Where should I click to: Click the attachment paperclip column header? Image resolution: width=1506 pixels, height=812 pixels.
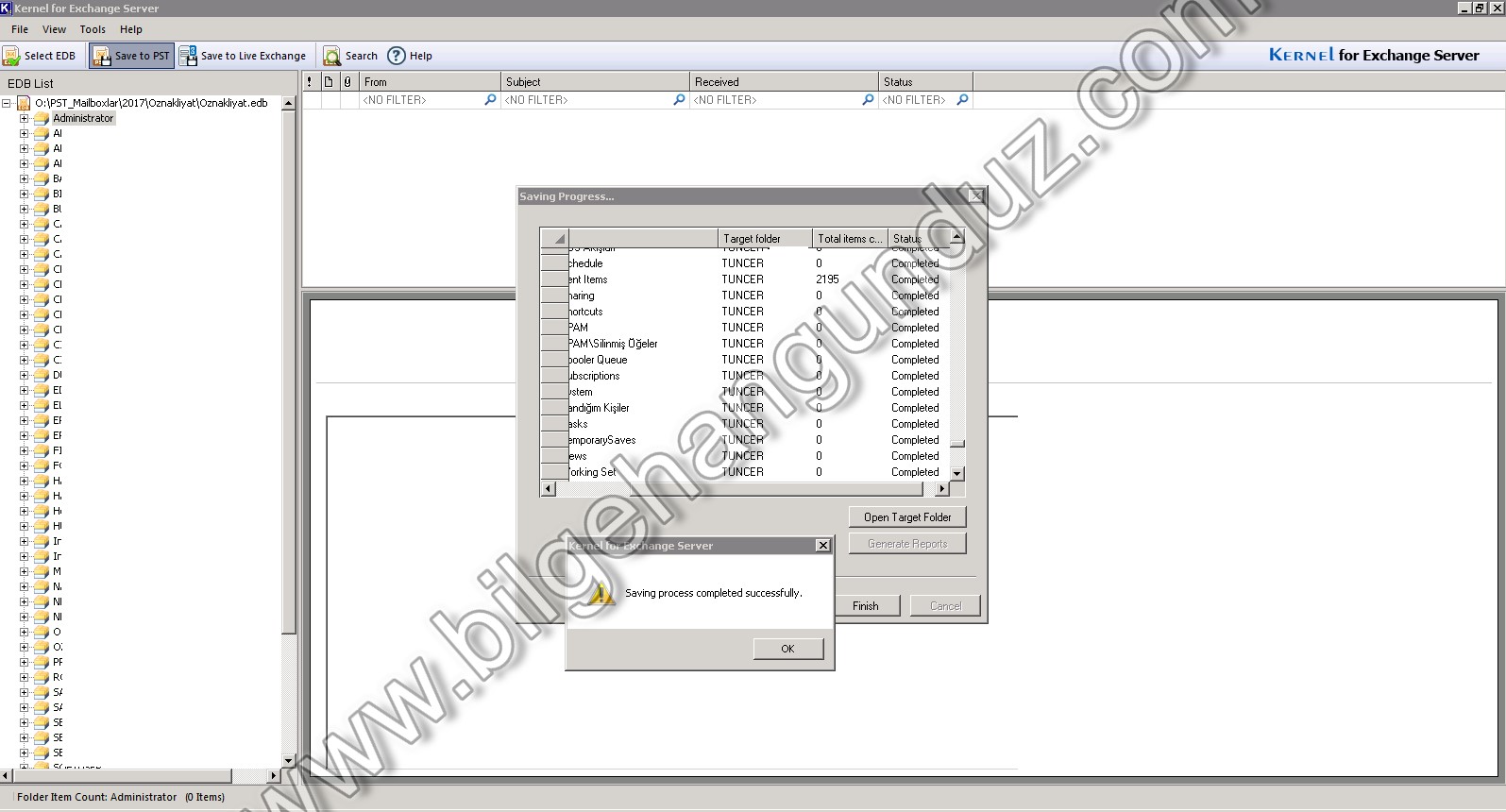coord(347,82)
